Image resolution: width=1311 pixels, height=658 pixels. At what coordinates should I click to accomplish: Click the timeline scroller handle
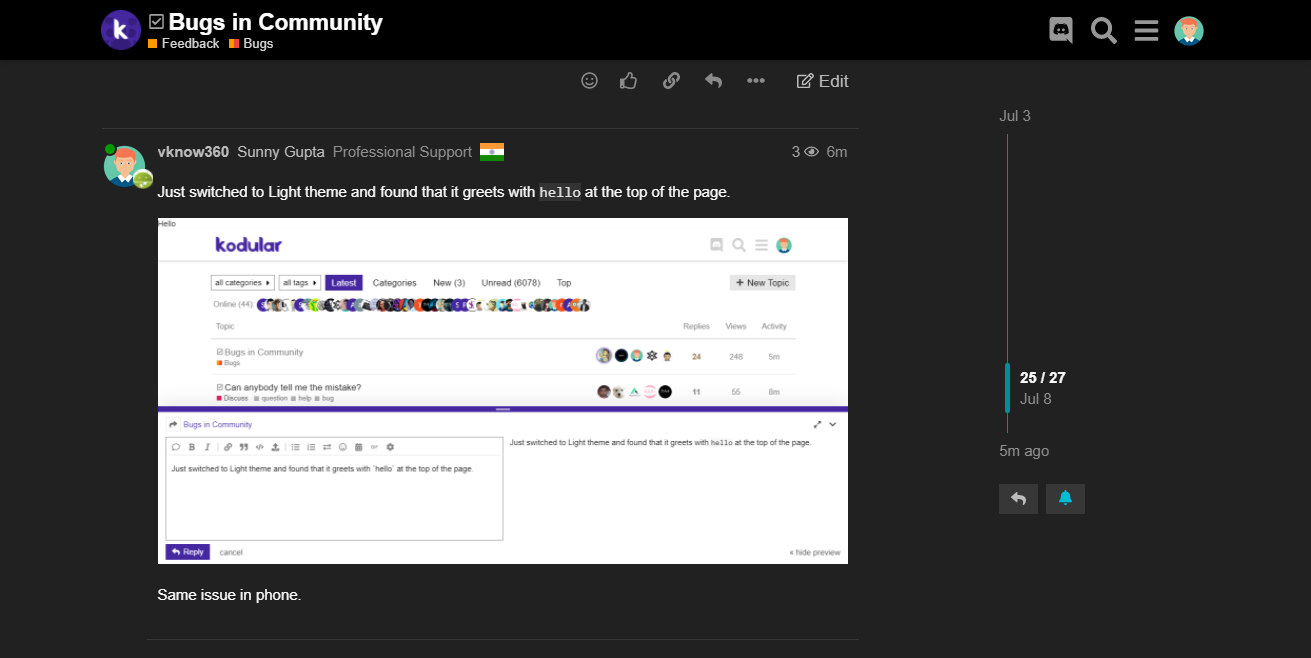(1008, 388)
